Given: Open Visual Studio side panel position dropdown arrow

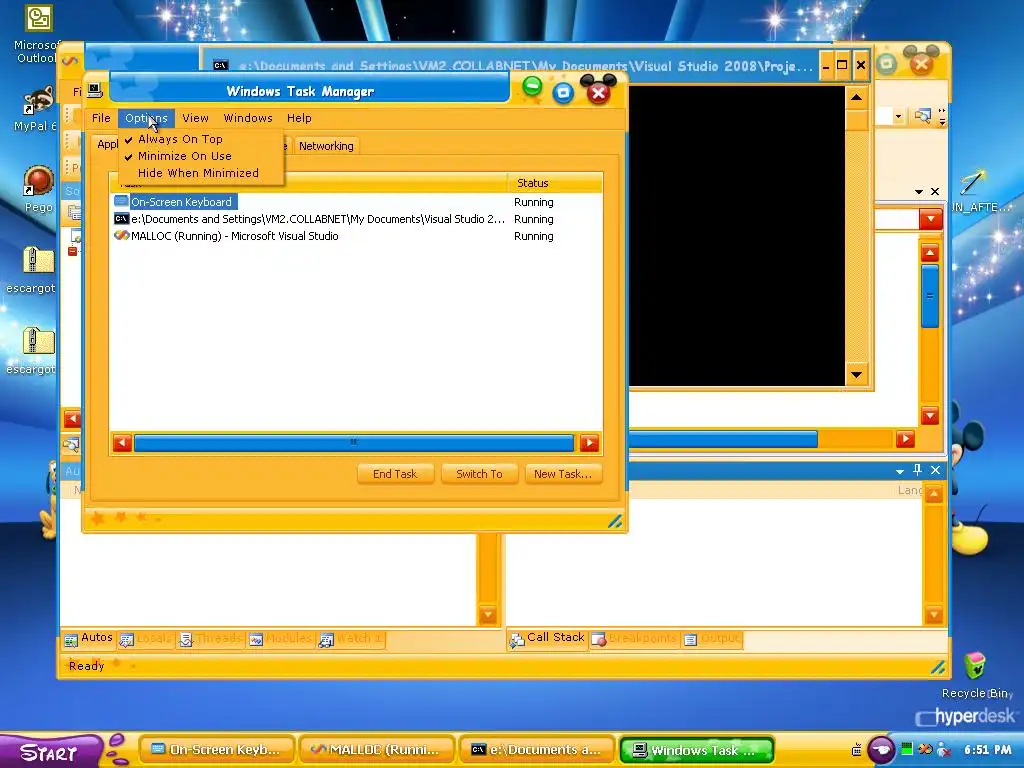Looking at the screenshot, I should tap(919, 191).
